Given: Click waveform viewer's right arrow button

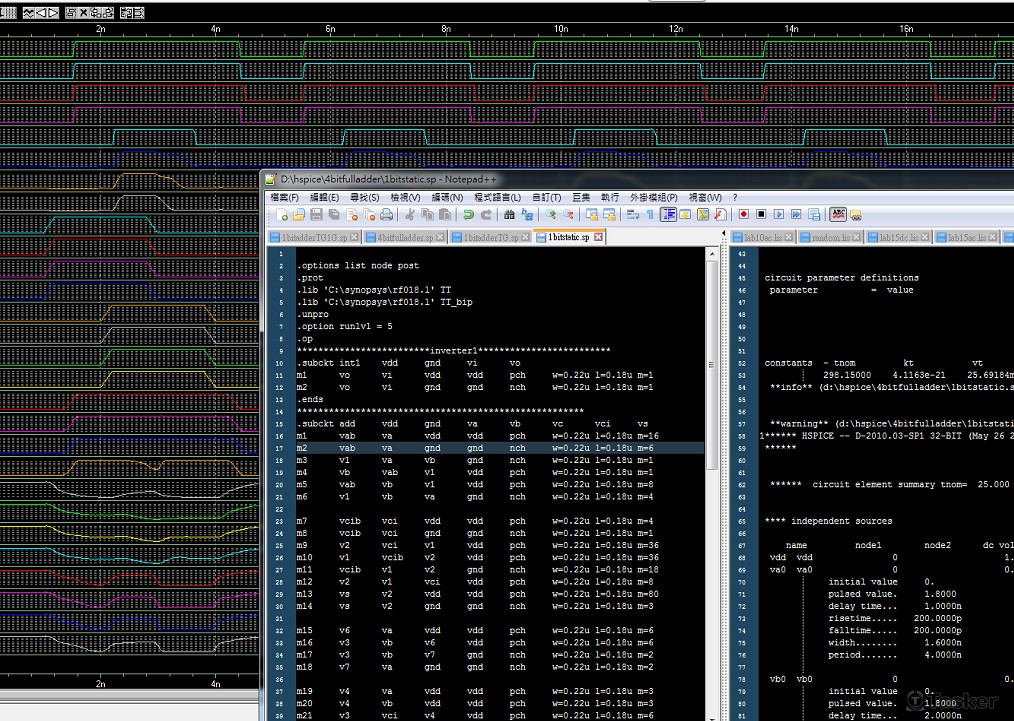Looking at the screenshot, I should coord(52,13).
